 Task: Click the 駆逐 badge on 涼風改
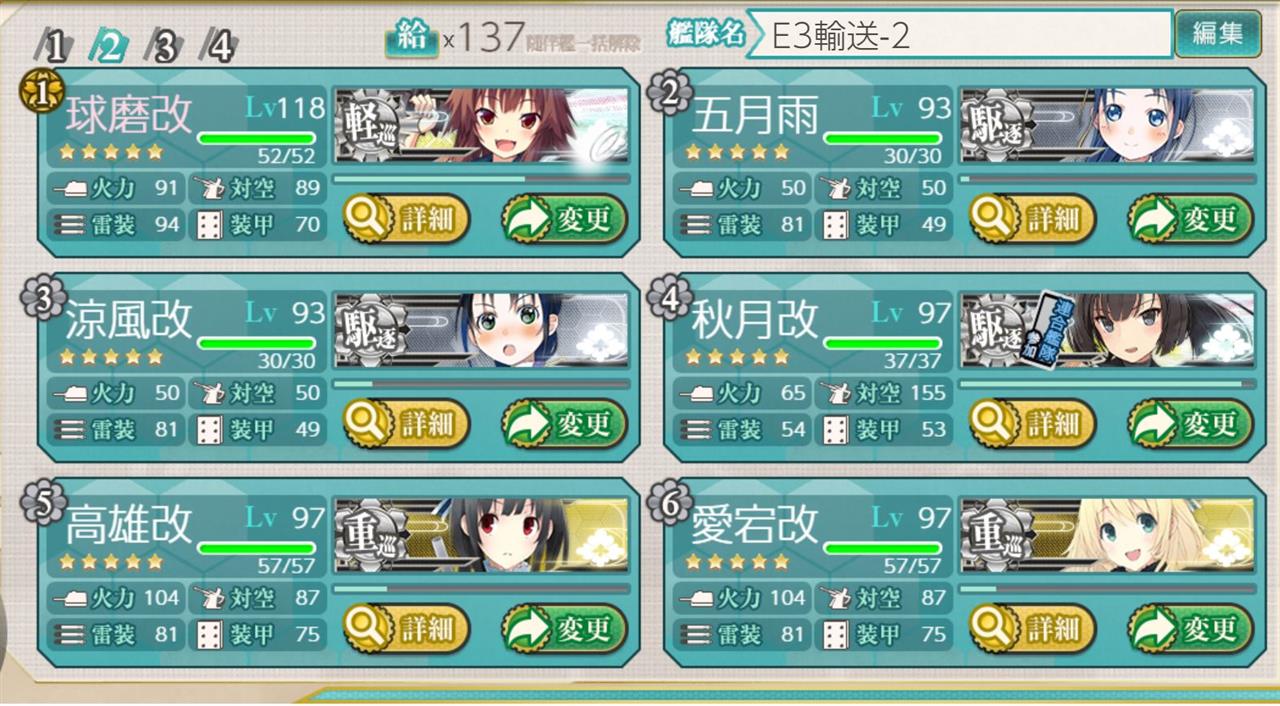[x=370, y=332]
